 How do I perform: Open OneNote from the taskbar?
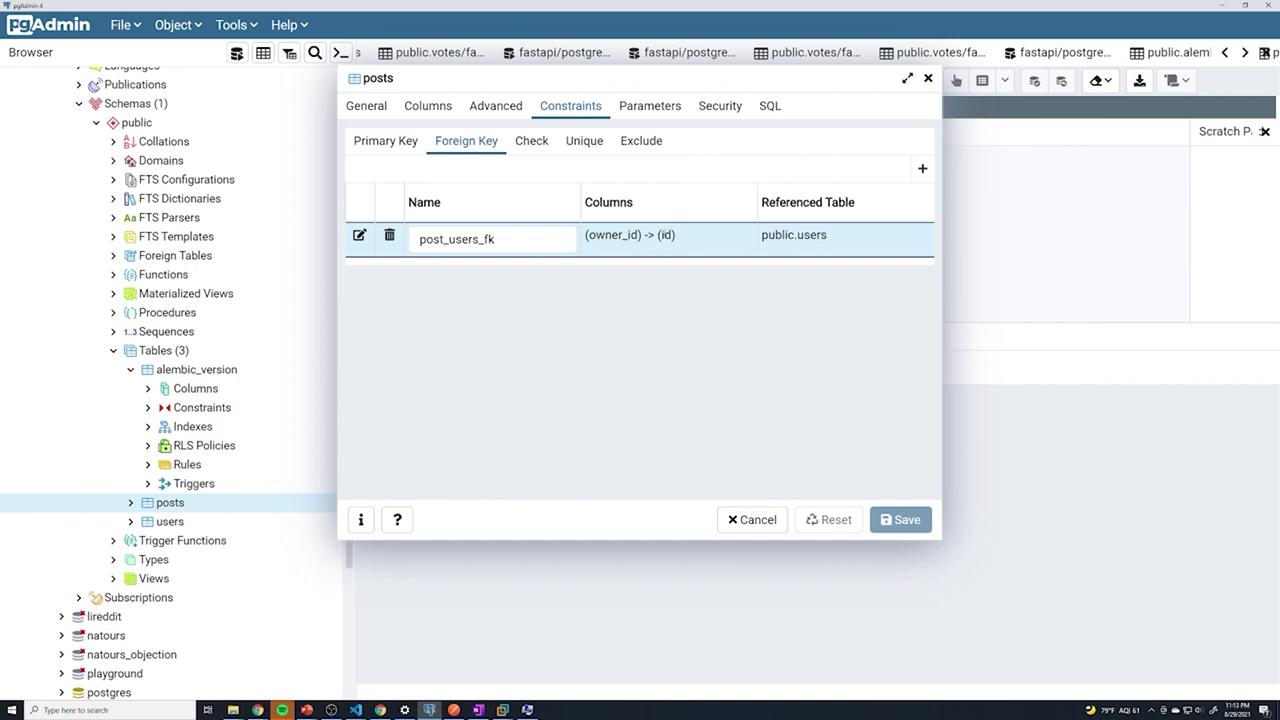[478, 710]
